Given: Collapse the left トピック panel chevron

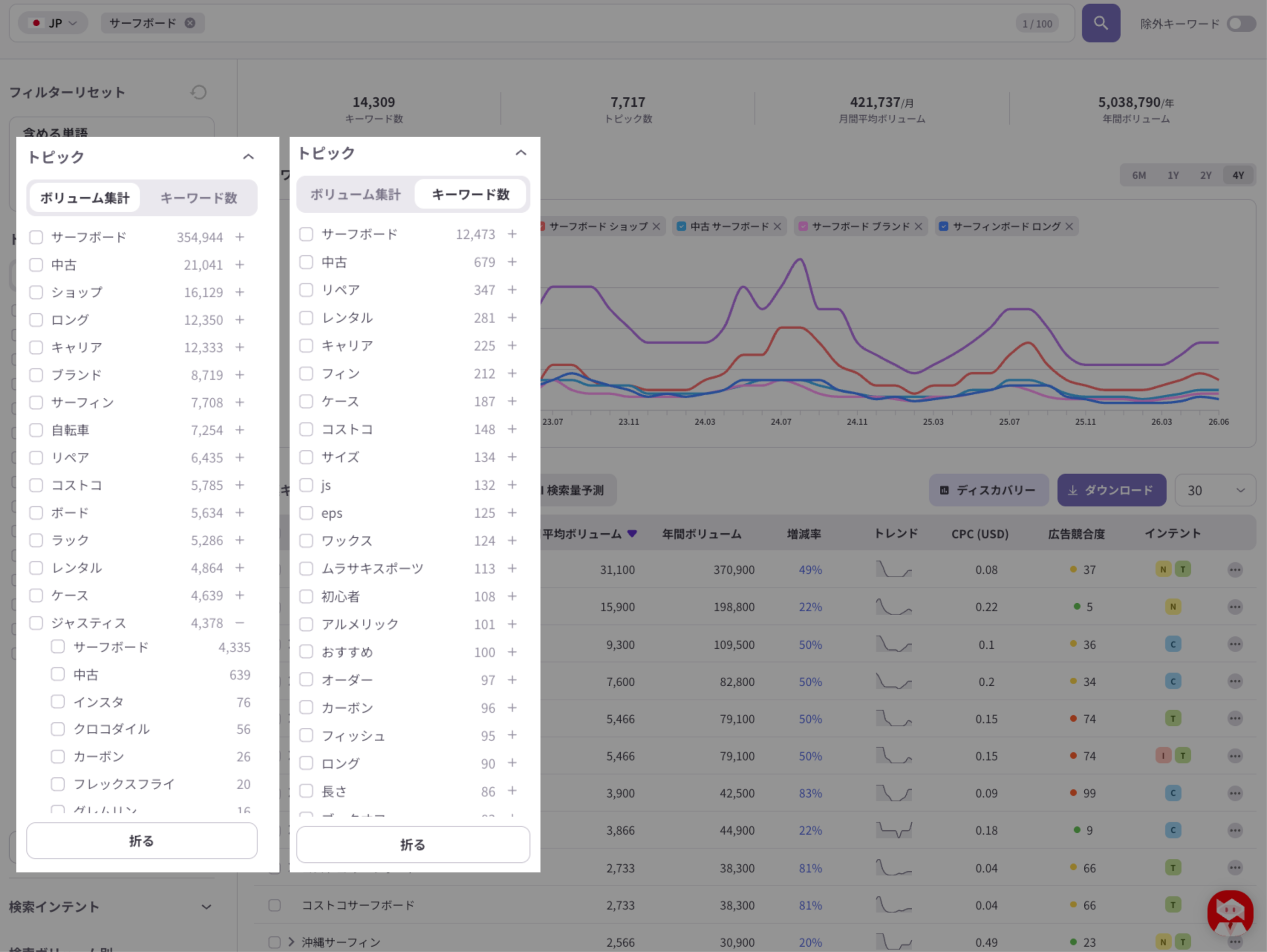Looking at the screenshot, I should [x=248, y=156].
